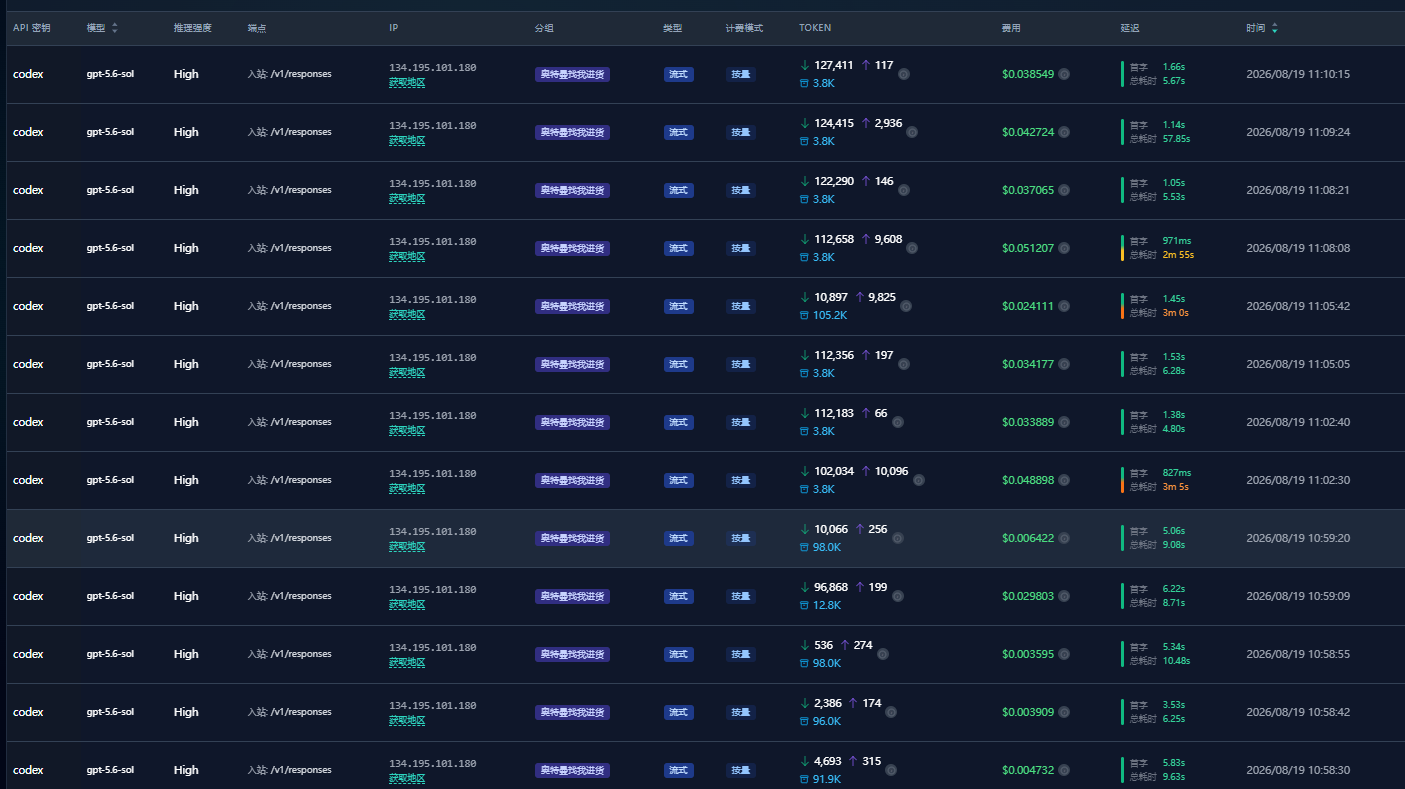Click latency bar in 11:02:30 row
This screenshot has height=789, width=1405.
1123,480
